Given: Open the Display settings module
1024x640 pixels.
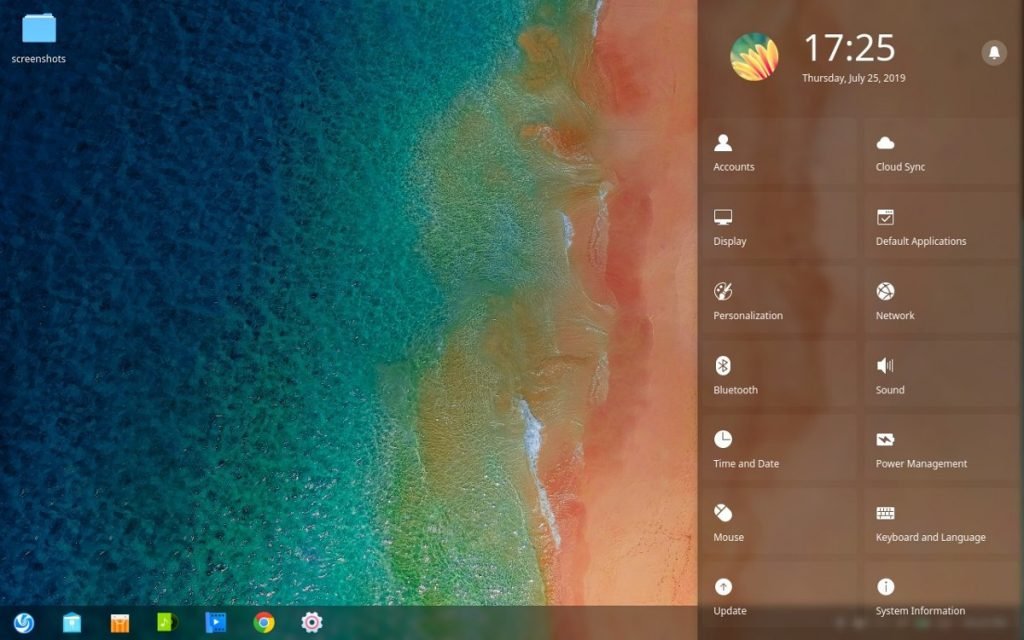Looking at the screenshot, I should pos(778,227).
